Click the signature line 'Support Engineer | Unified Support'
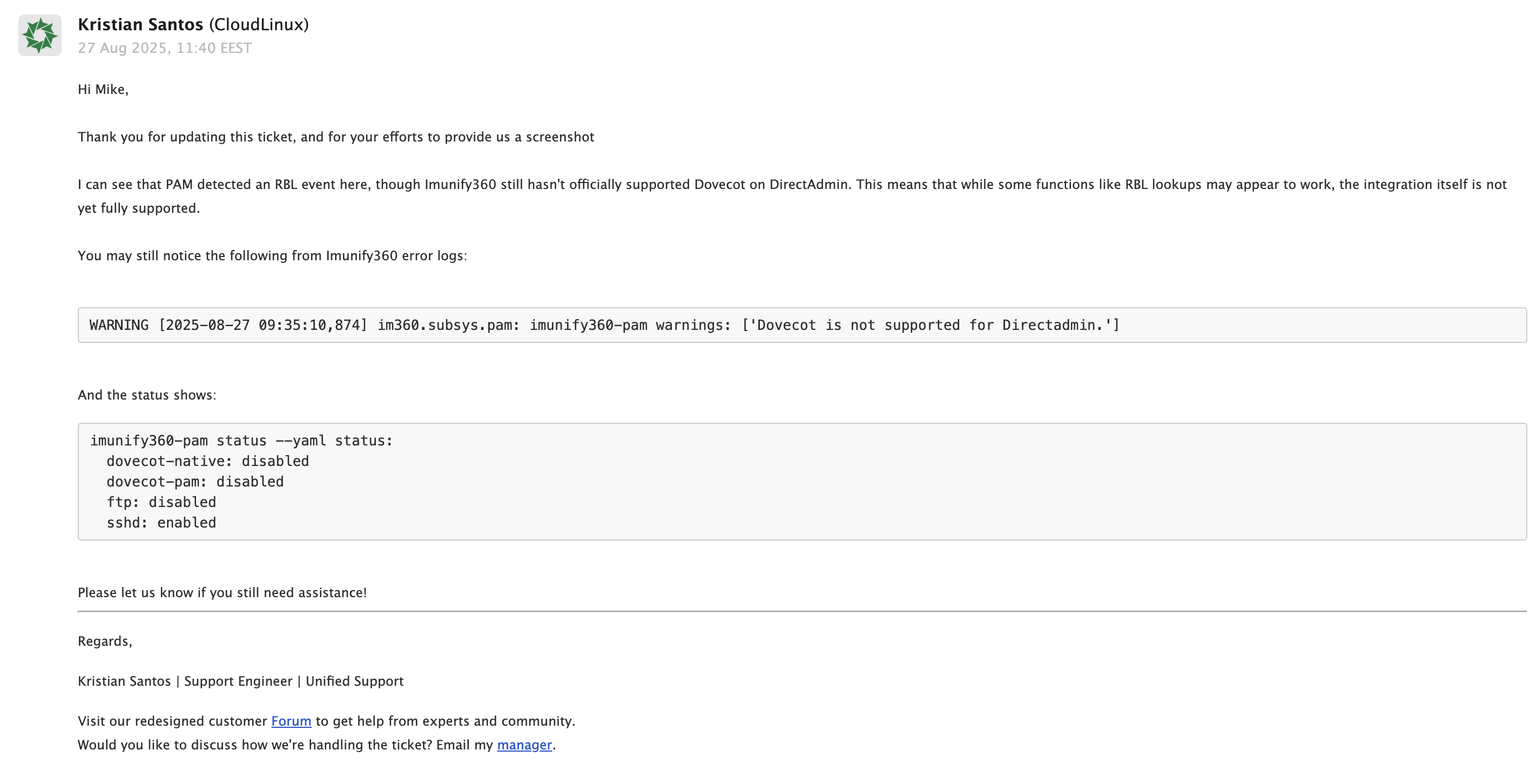1537x784 pixels. coord(294,681)
